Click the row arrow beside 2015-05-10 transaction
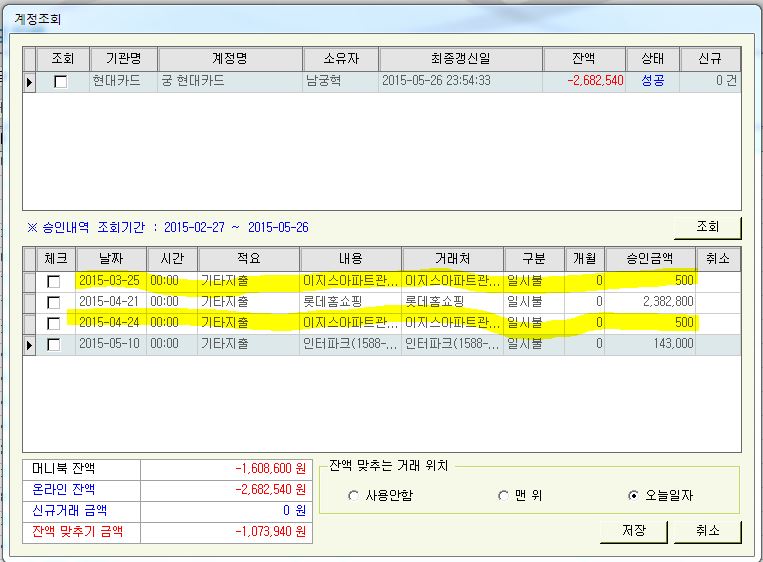Image resolution: width=763 pixels, height=562 pixels. coord(29,344)
